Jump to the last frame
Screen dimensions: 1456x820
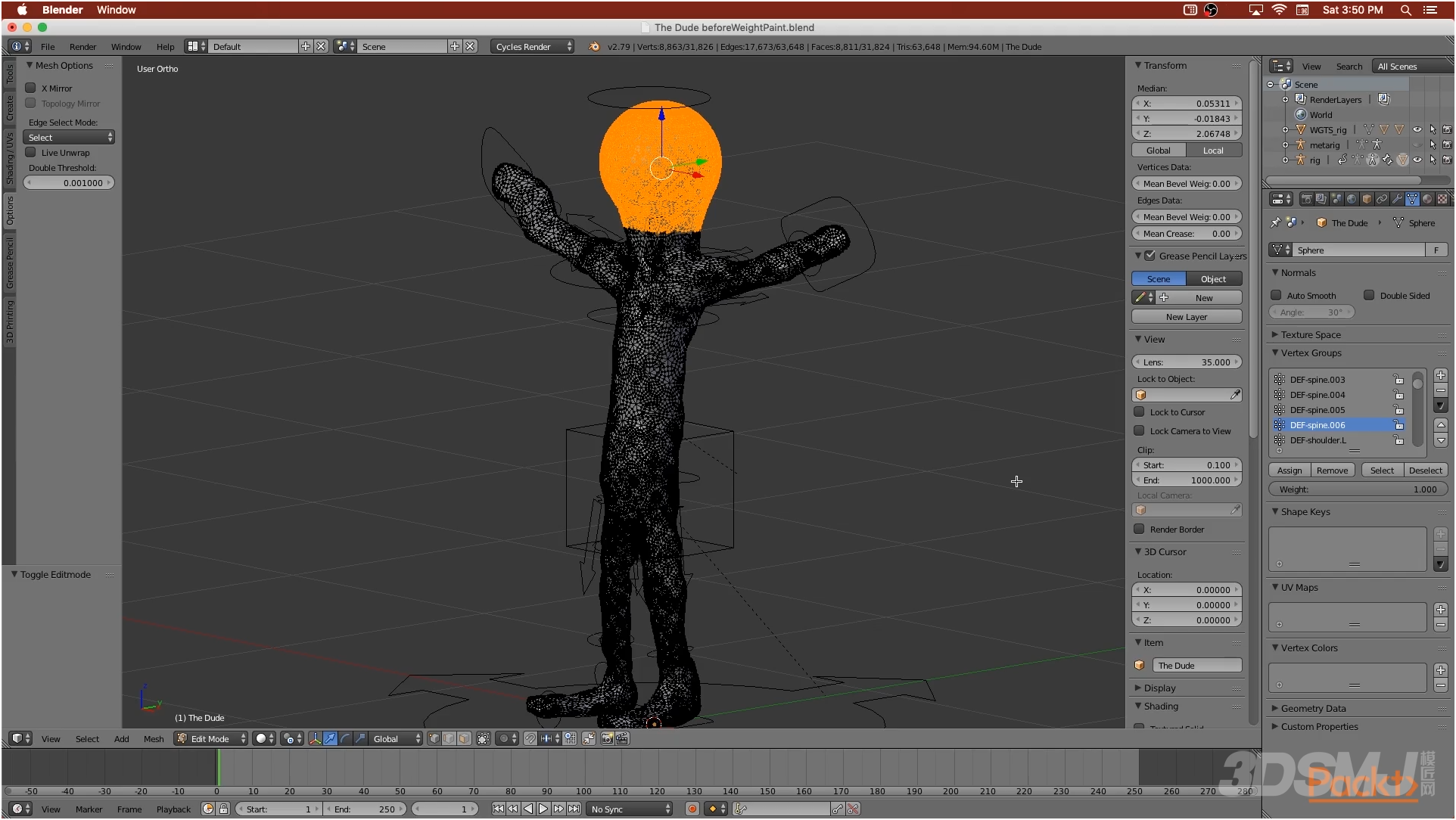(x=574, y=809)
